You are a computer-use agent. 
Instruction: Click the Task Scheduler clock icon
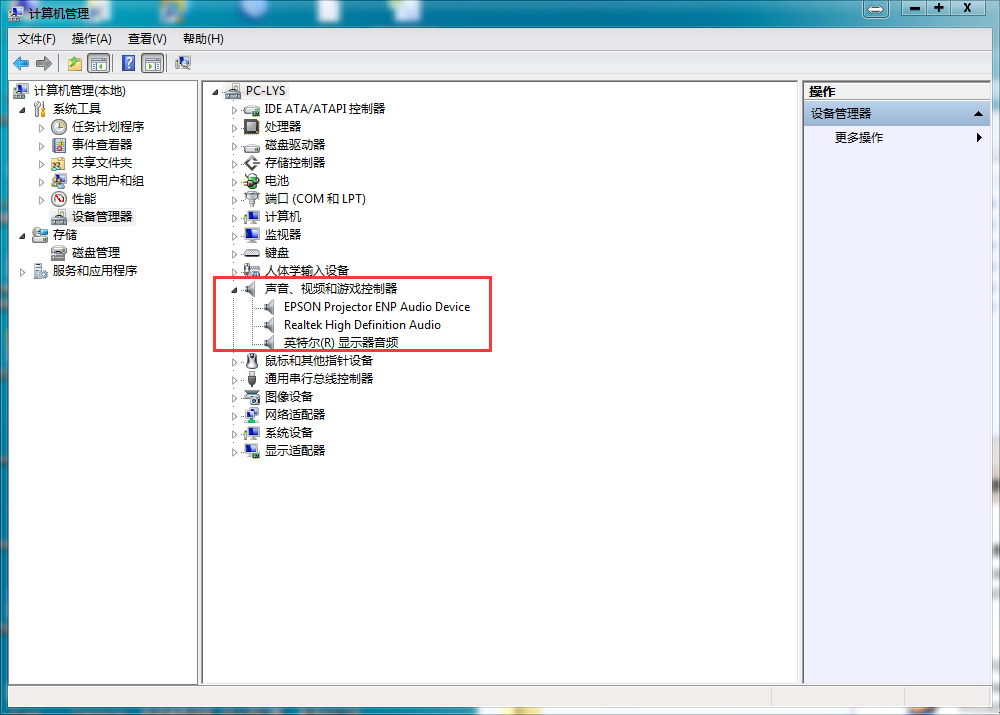coord(59,127)
